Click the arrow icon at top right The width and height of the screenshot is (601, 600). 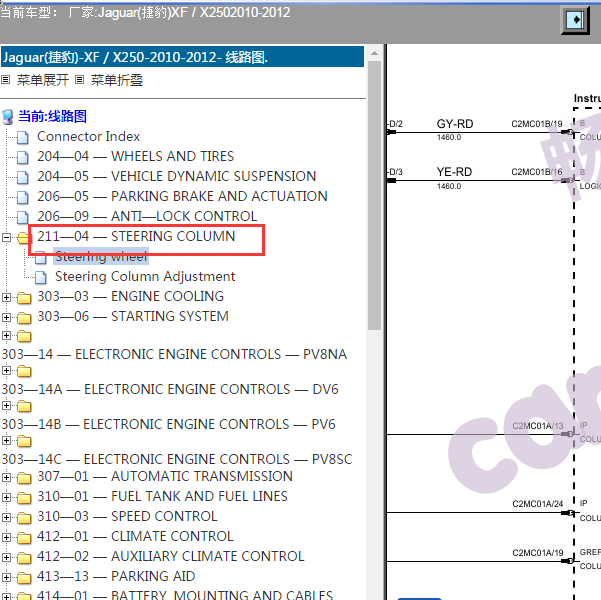(575, 19)
